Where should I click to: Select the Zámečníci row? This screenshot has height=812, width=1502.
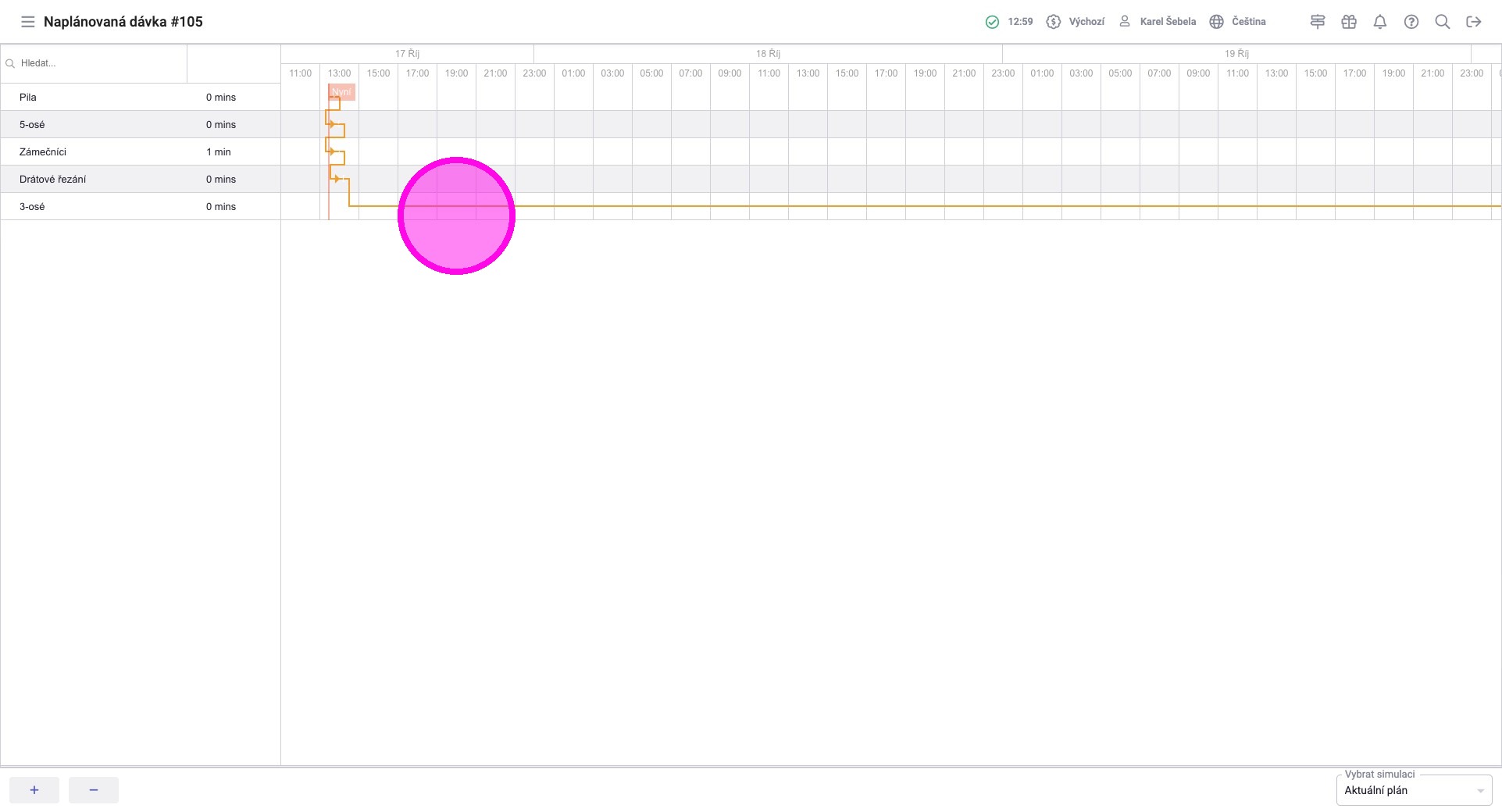click(x=141, y=151)
